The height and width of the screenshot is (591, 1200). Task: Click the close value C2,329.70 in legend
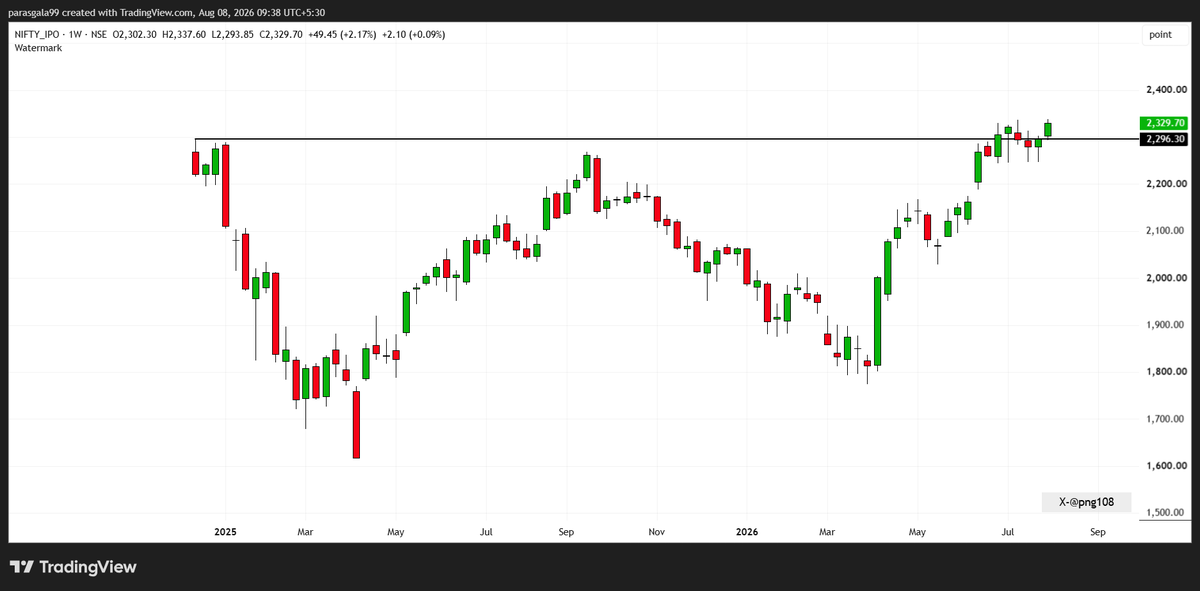282,35
